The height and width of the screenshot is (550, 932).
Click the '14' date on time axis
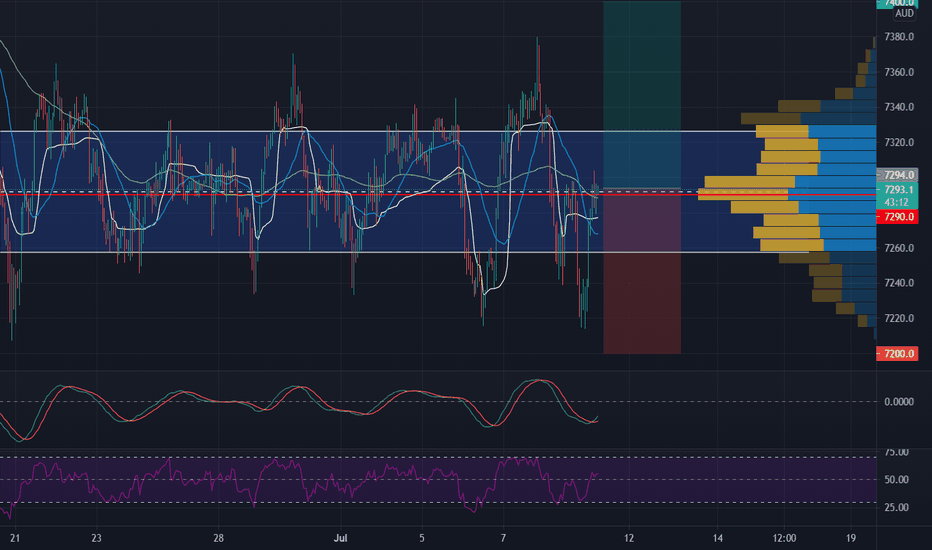coord(718,538)
